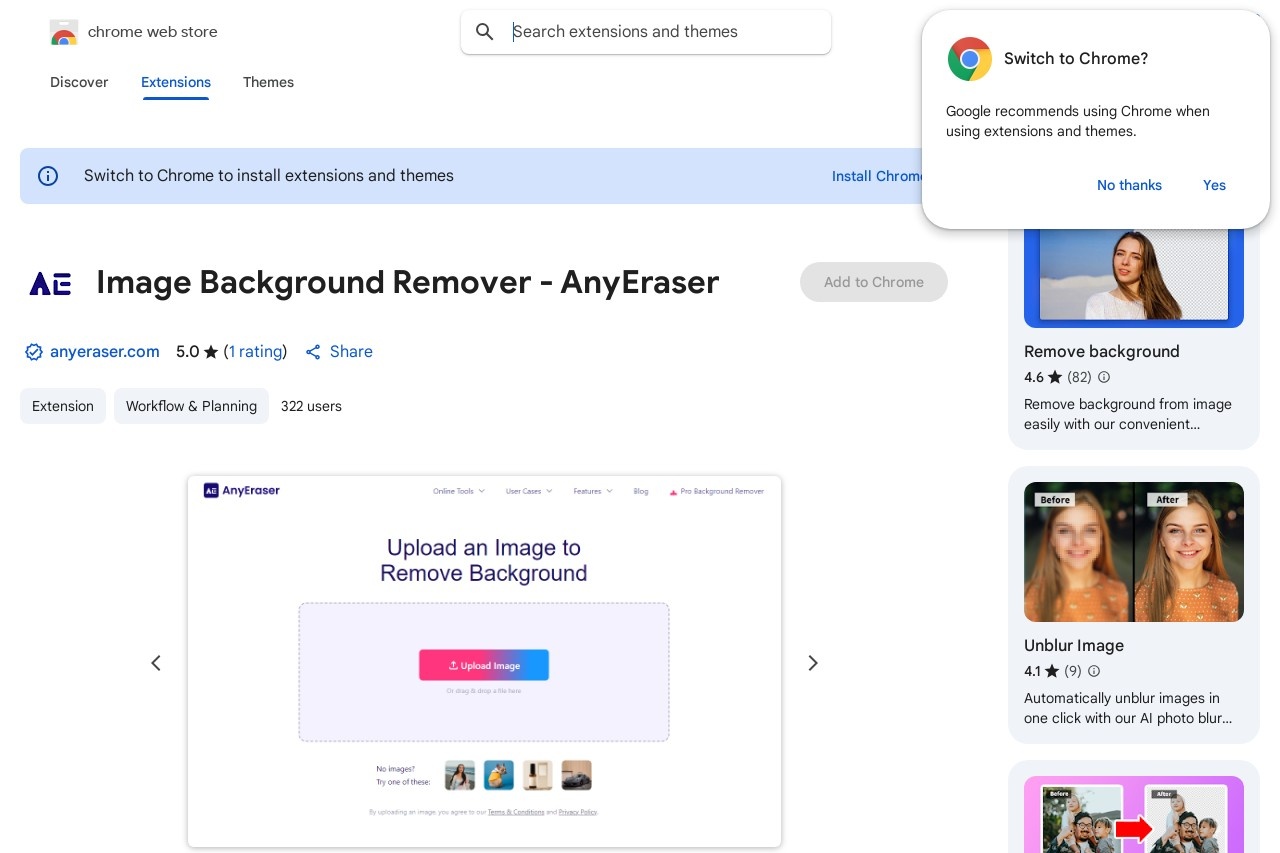
Task: Open the Remove background extension title
Action: (1102, 351)
